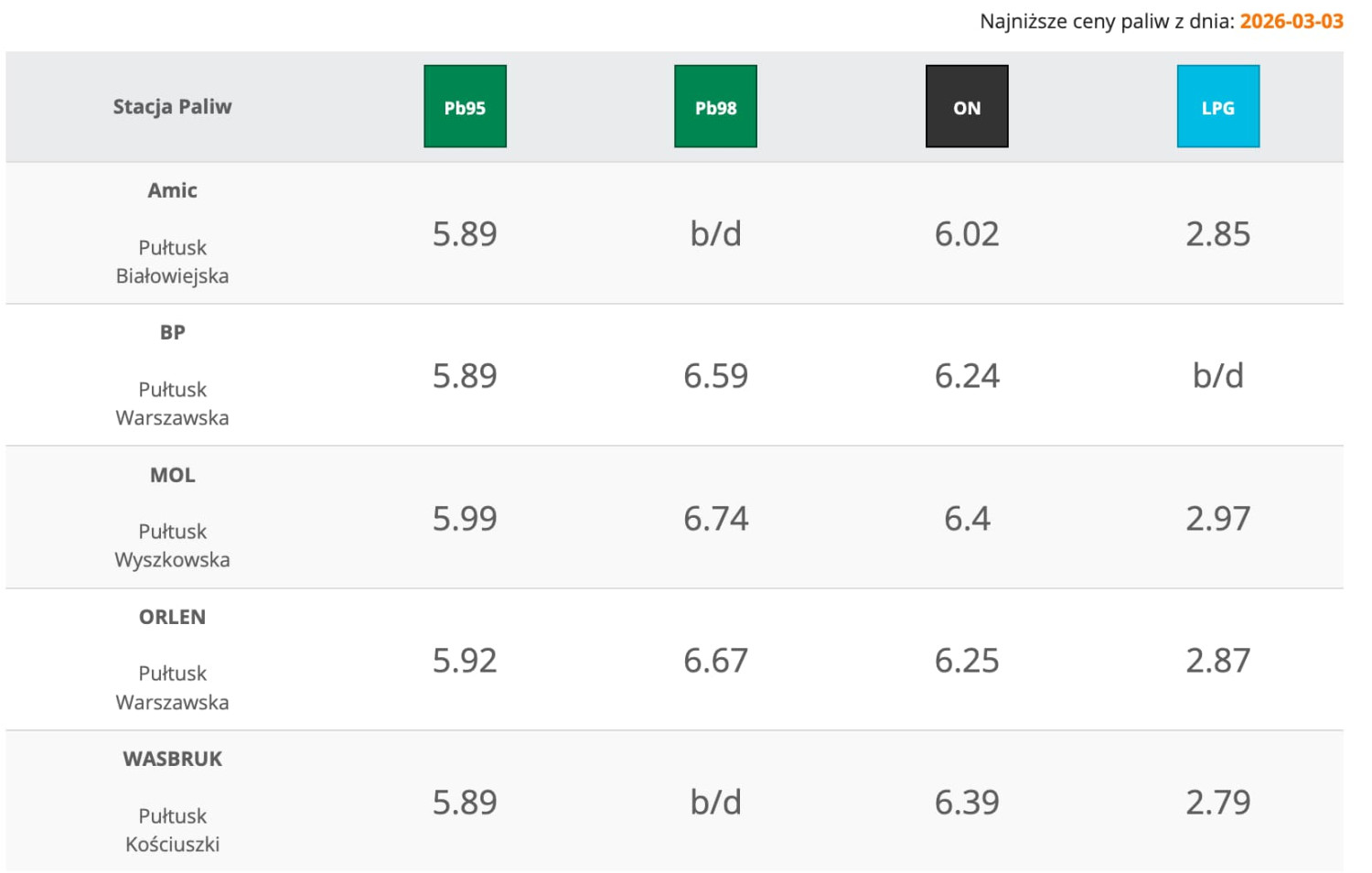Click the date 2026-03-03
Screen dimensions: 1372x873
(1291, 21)
